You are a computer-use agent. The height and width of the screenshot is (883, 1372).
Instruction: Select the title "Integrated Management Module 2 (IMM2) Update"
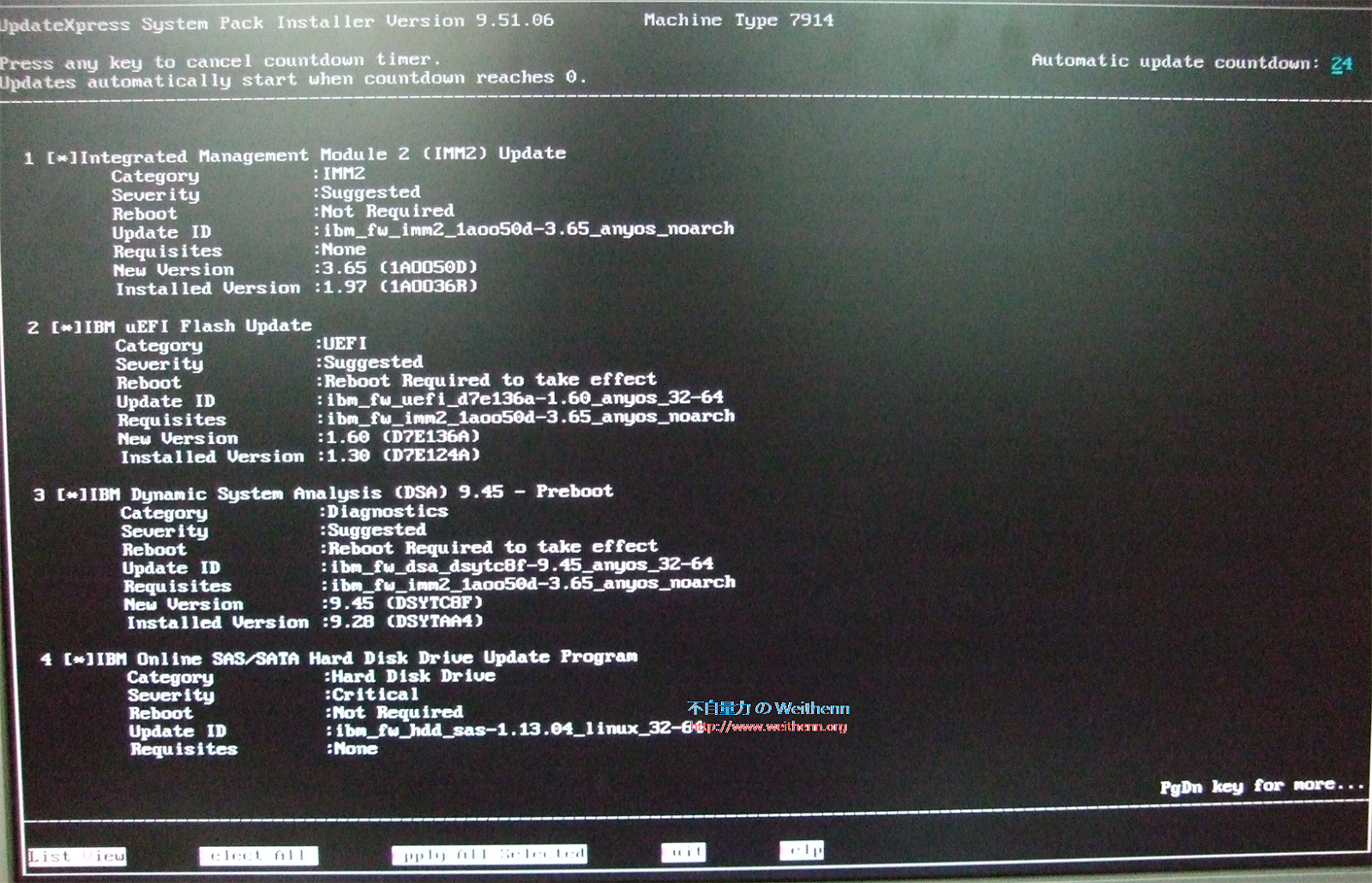[x=322, y=155]
